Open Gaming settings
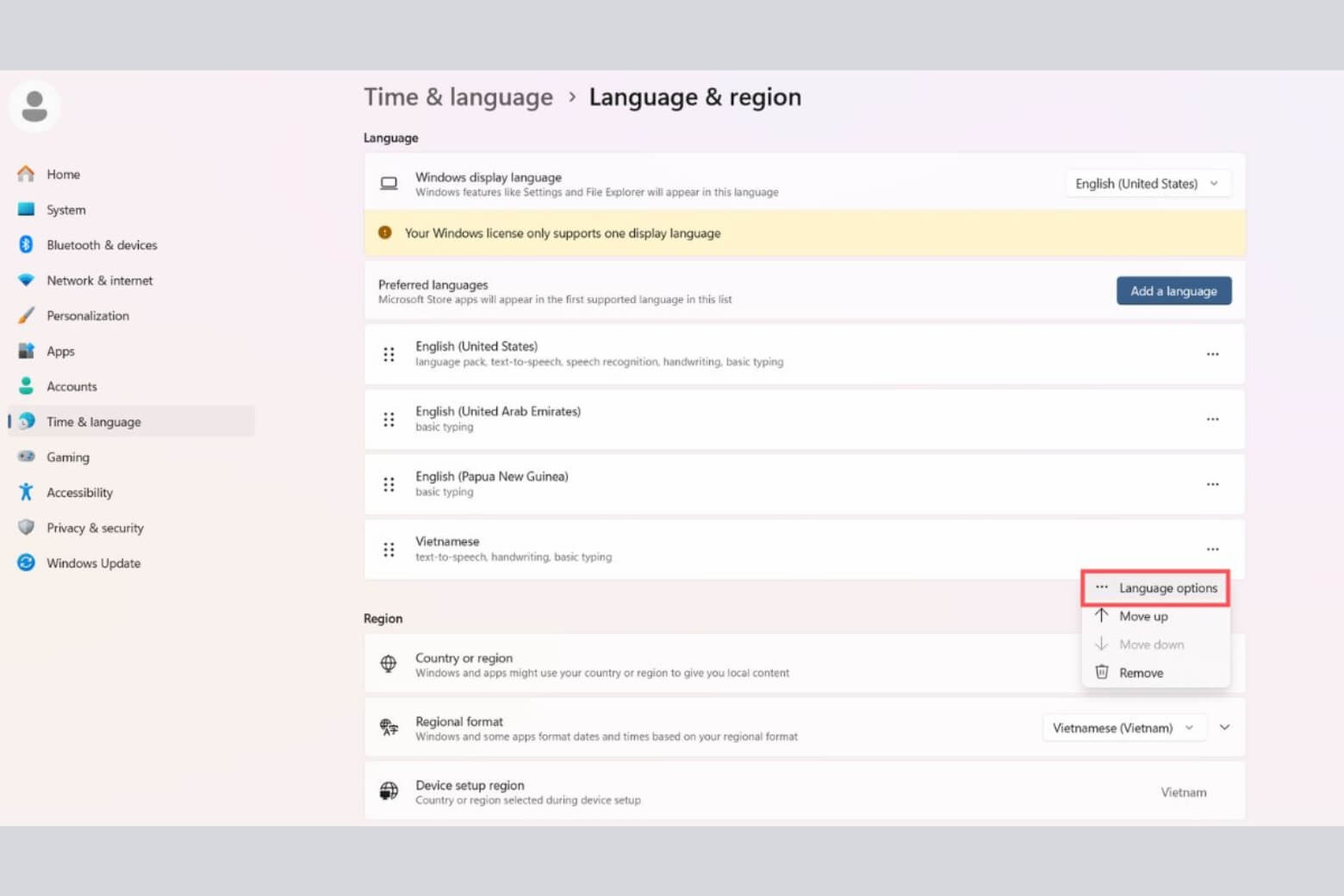 [67, 457]
